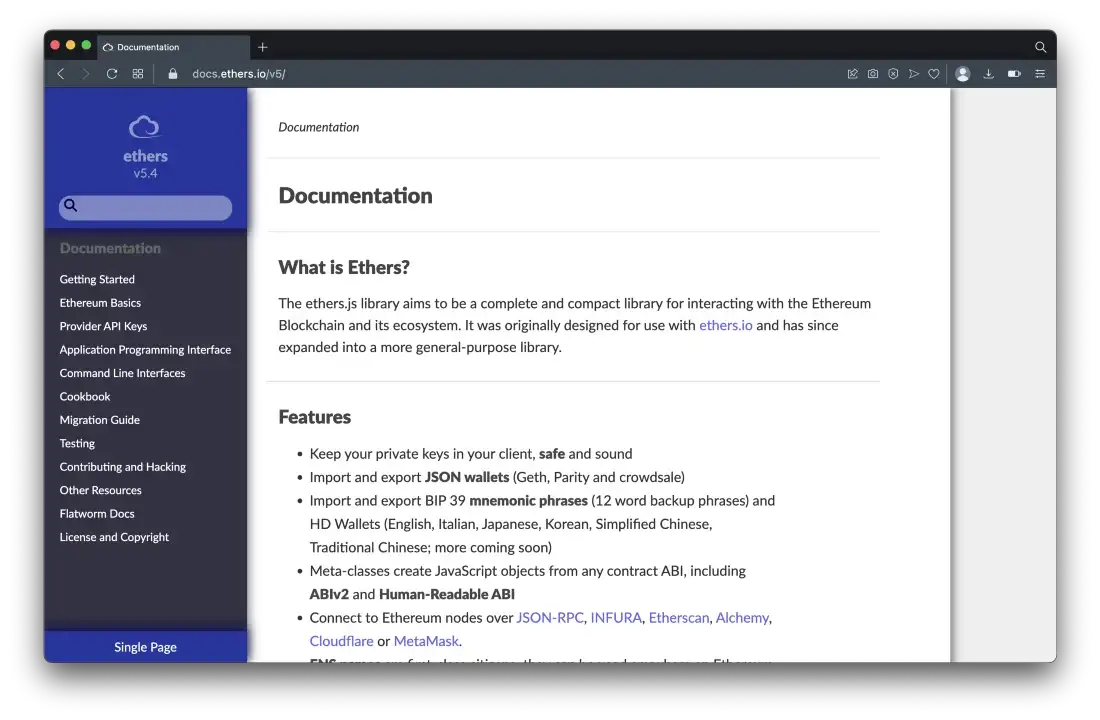The height and width of the screenshot is (720, 1100).
Task: Open the speed dial grid icon
Action: point(138,74)
